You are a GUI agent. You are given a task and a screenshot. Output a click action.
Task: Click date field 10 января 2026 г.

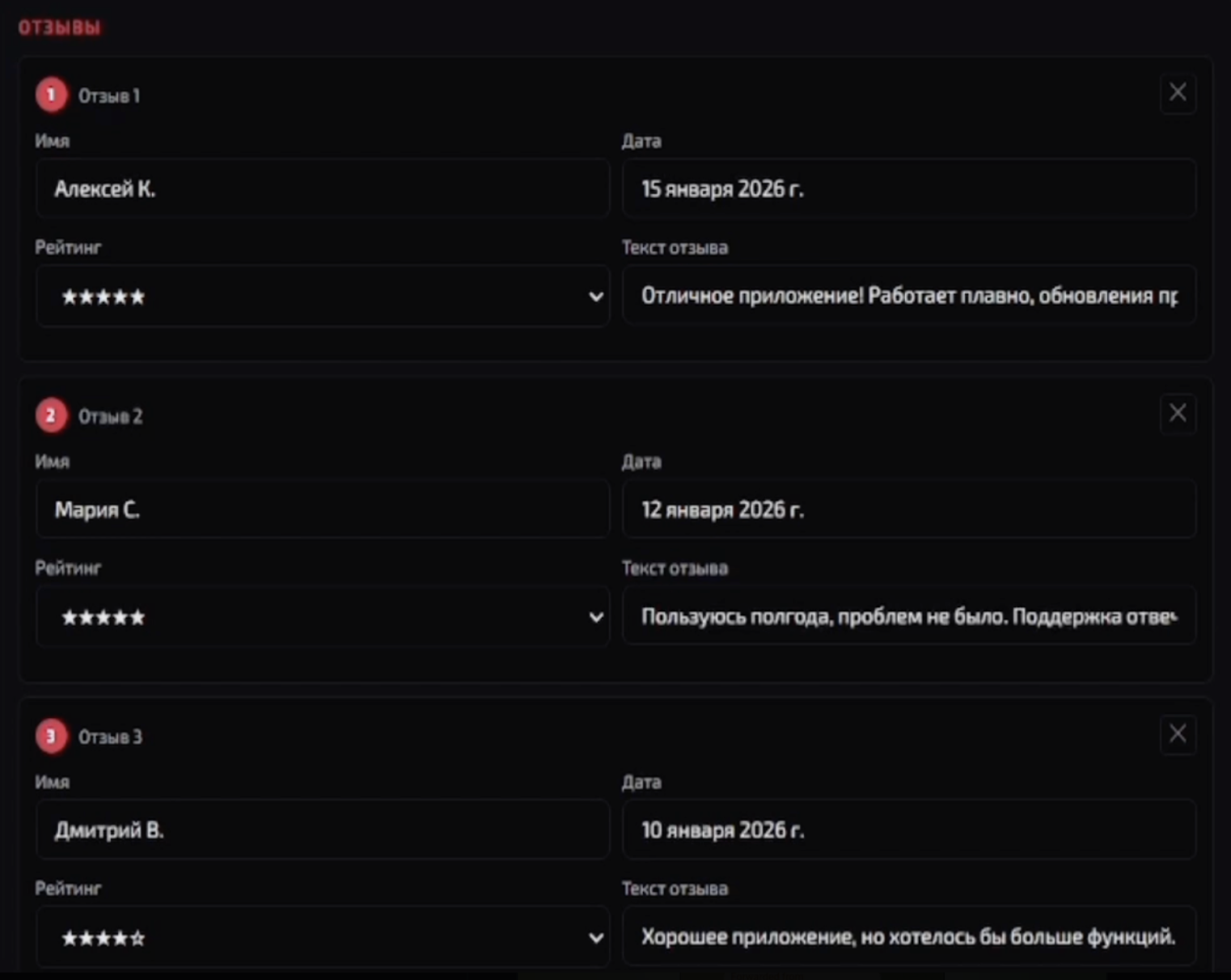909,830
